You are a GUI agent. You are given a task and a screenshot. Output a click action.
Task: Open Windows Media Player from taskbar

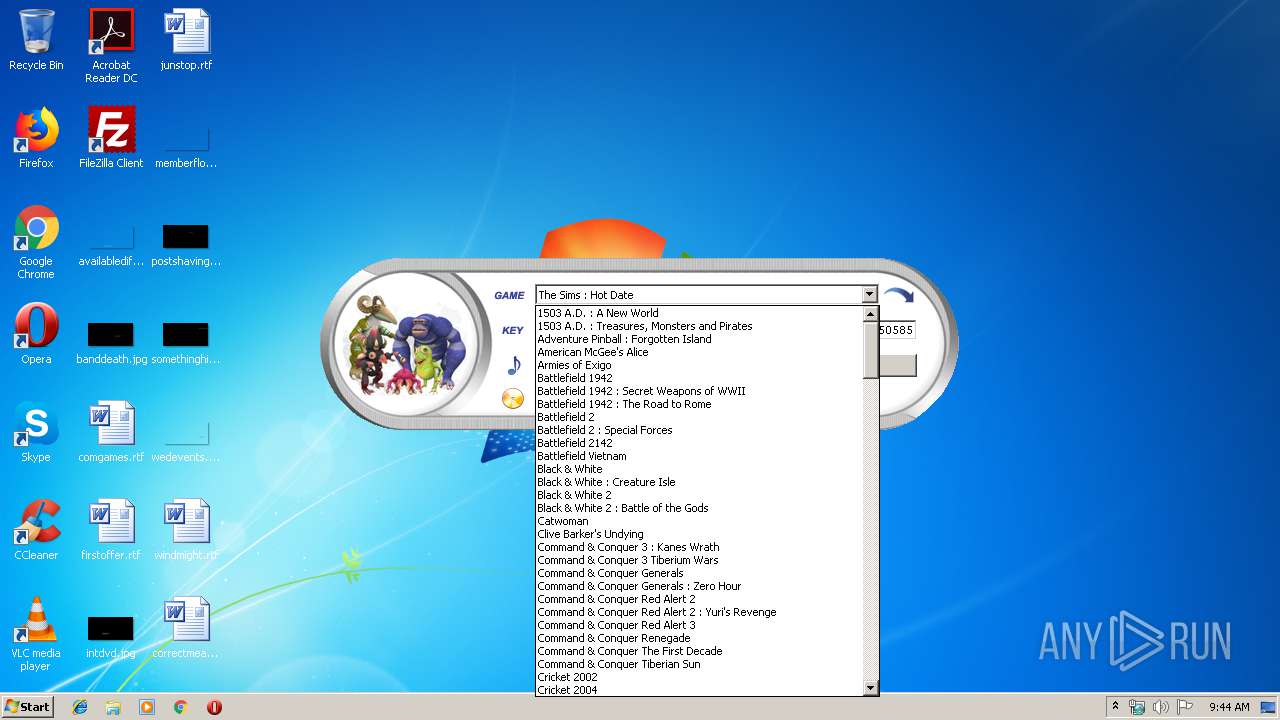pos(147,707)
